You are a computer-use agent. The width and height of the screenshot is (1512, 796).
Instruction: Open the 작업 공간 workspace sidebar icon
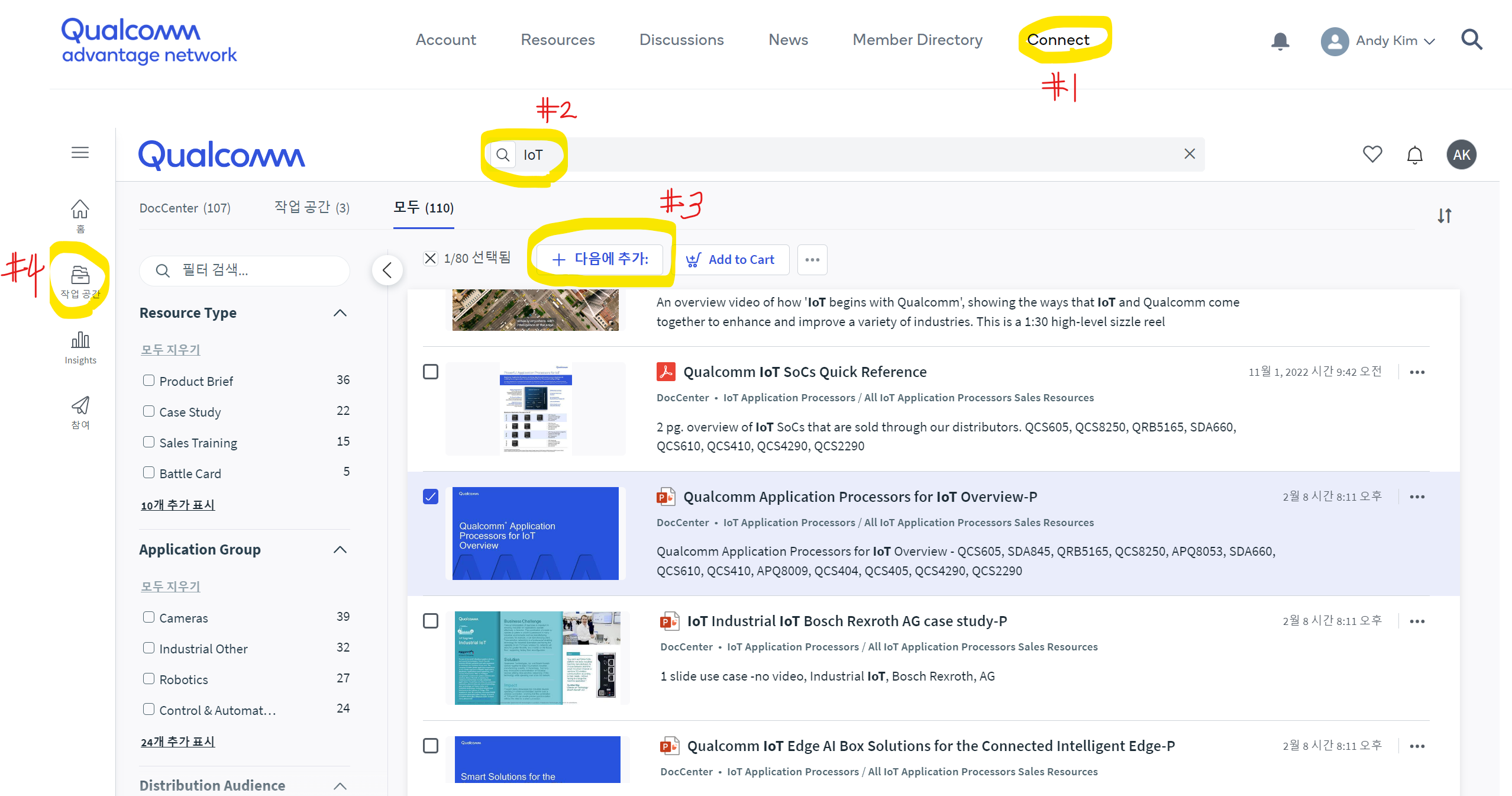click(80, 282)
